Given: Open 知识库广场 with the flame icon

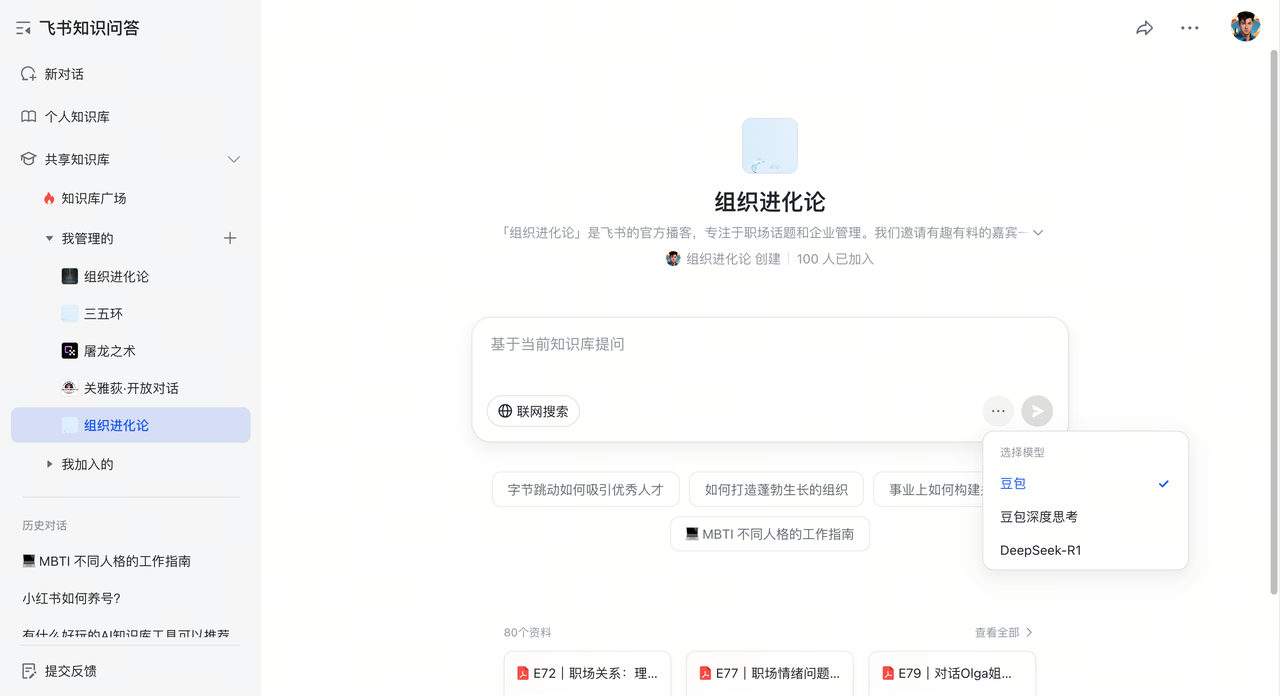Looking at the screenshot, I should point(93,198).
